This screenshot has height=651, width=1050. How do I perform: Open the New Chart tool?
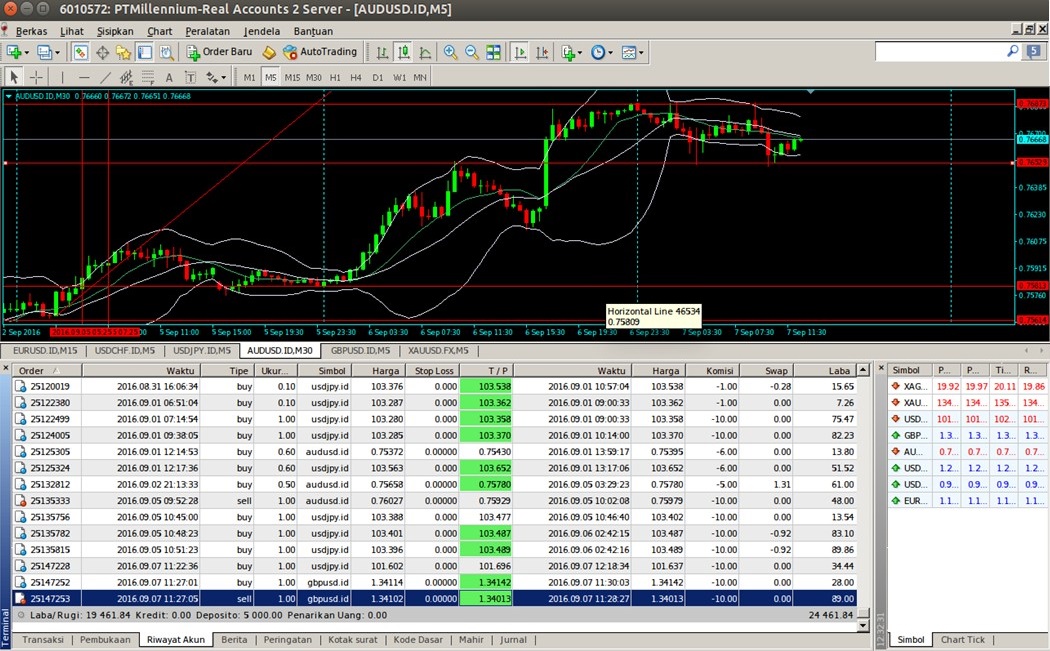point(13,52)
